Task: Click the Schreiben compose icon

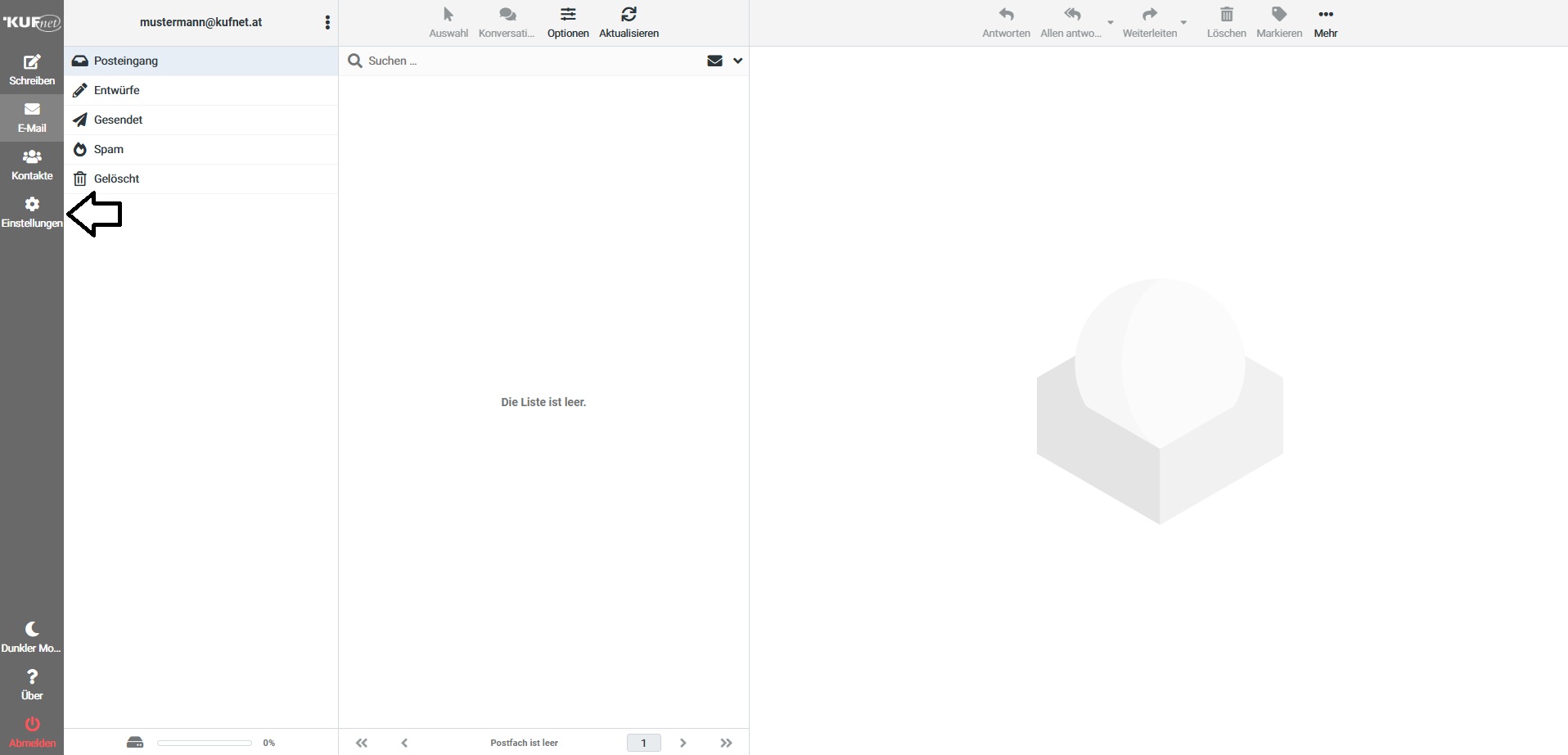Action: pos(32,63)
